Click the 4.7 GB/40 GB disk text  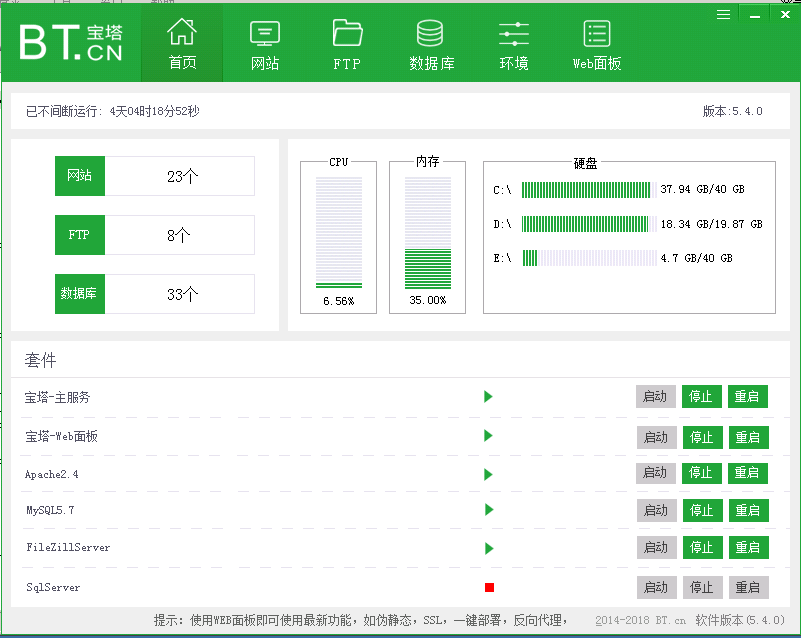(697, 258)
